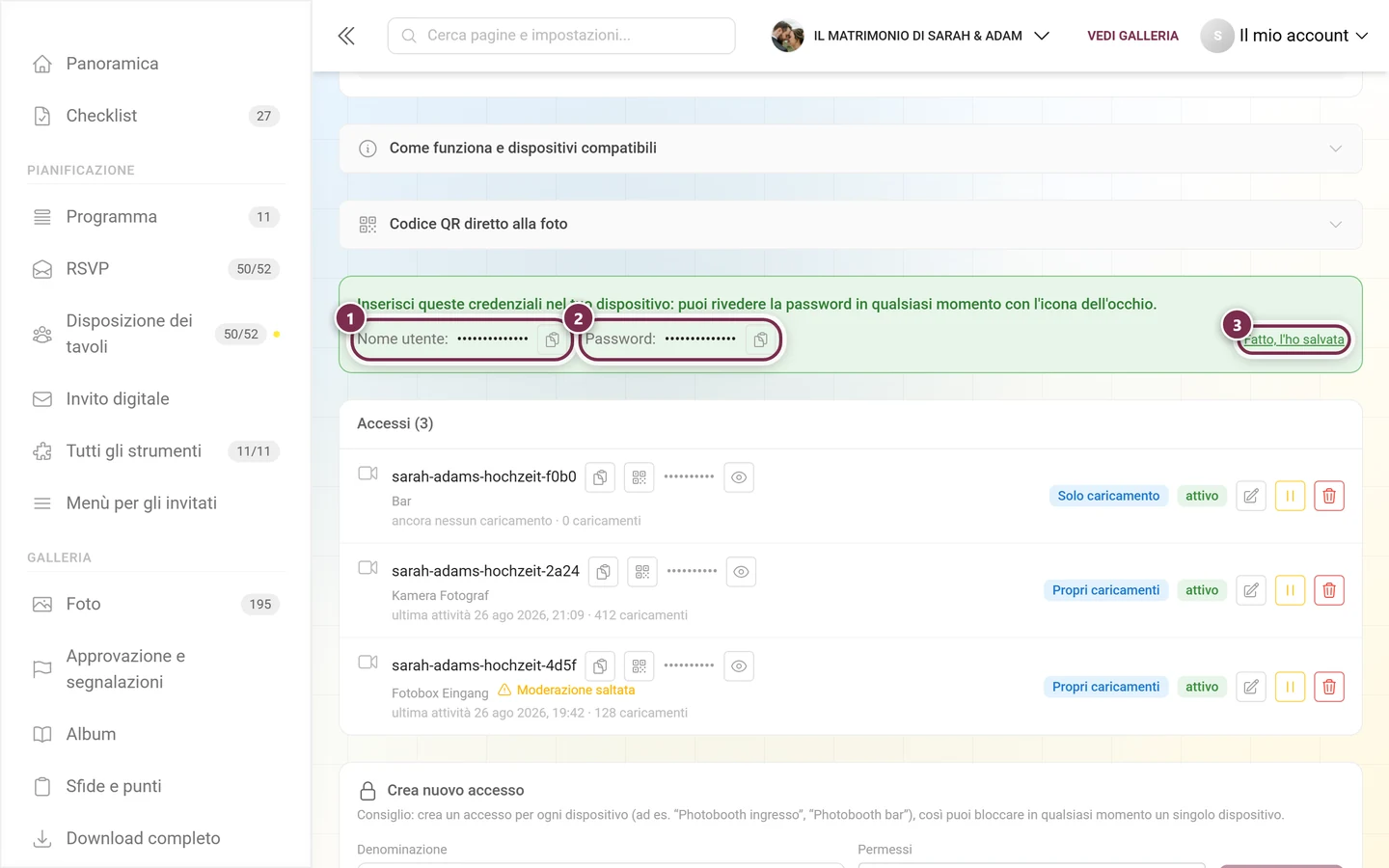1389x868 pixels.
Task: Focus the search pages and settings field
Action: 561,36
